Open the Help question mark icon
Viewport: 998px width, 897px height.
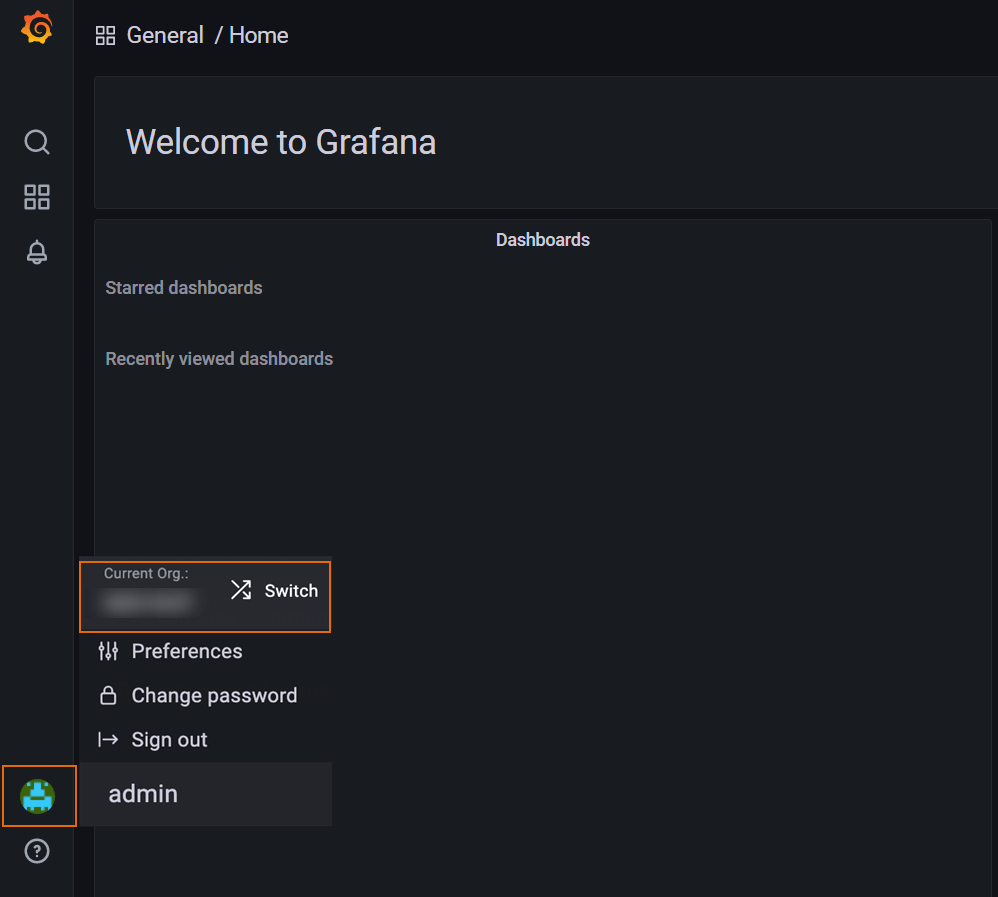[x=37, y=851]
